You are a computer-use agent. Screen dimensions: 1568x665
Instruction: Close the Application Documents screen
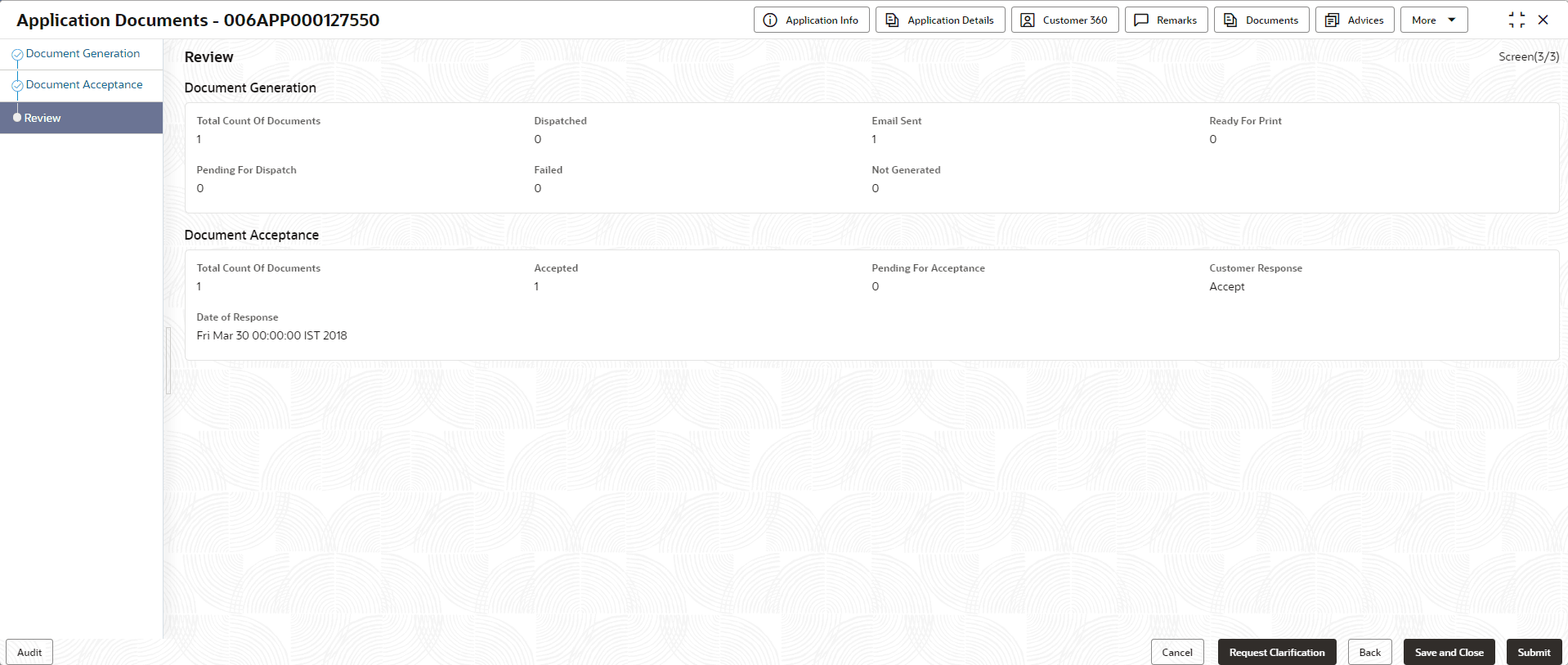pyautogui.click(x=1543, y=20)
